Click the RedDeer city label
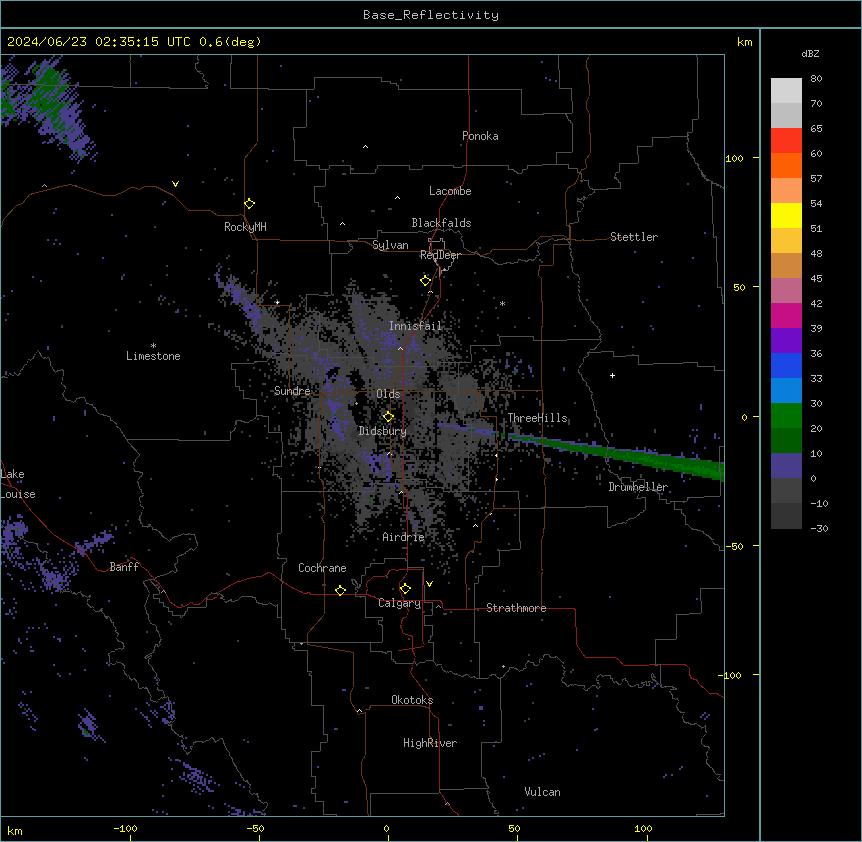This screenshot has height=842, width=862. tap(440, 255)
